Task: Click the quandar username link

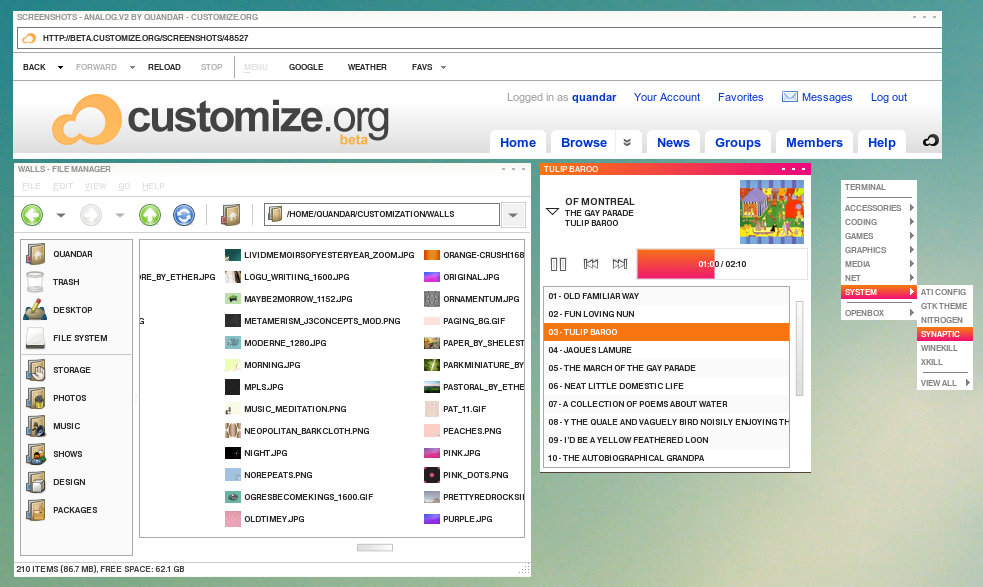Action: 594,97
